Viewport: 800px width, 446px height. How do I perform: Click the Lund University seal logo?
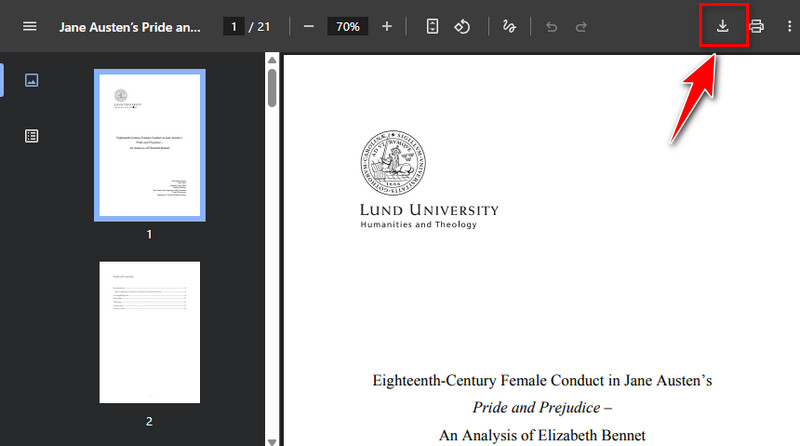coord(393,163)
